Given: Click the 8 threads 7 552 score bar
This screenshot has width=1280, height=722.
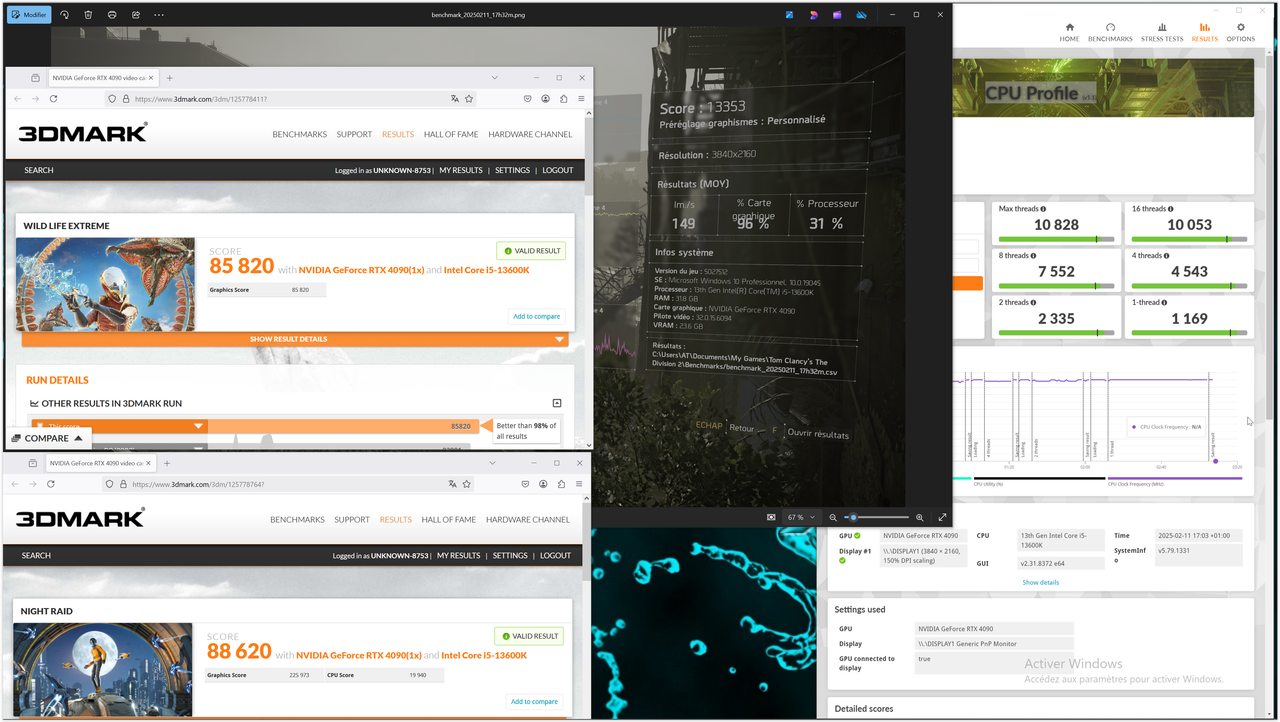Looking at the screenshot, I should 1056,287.
